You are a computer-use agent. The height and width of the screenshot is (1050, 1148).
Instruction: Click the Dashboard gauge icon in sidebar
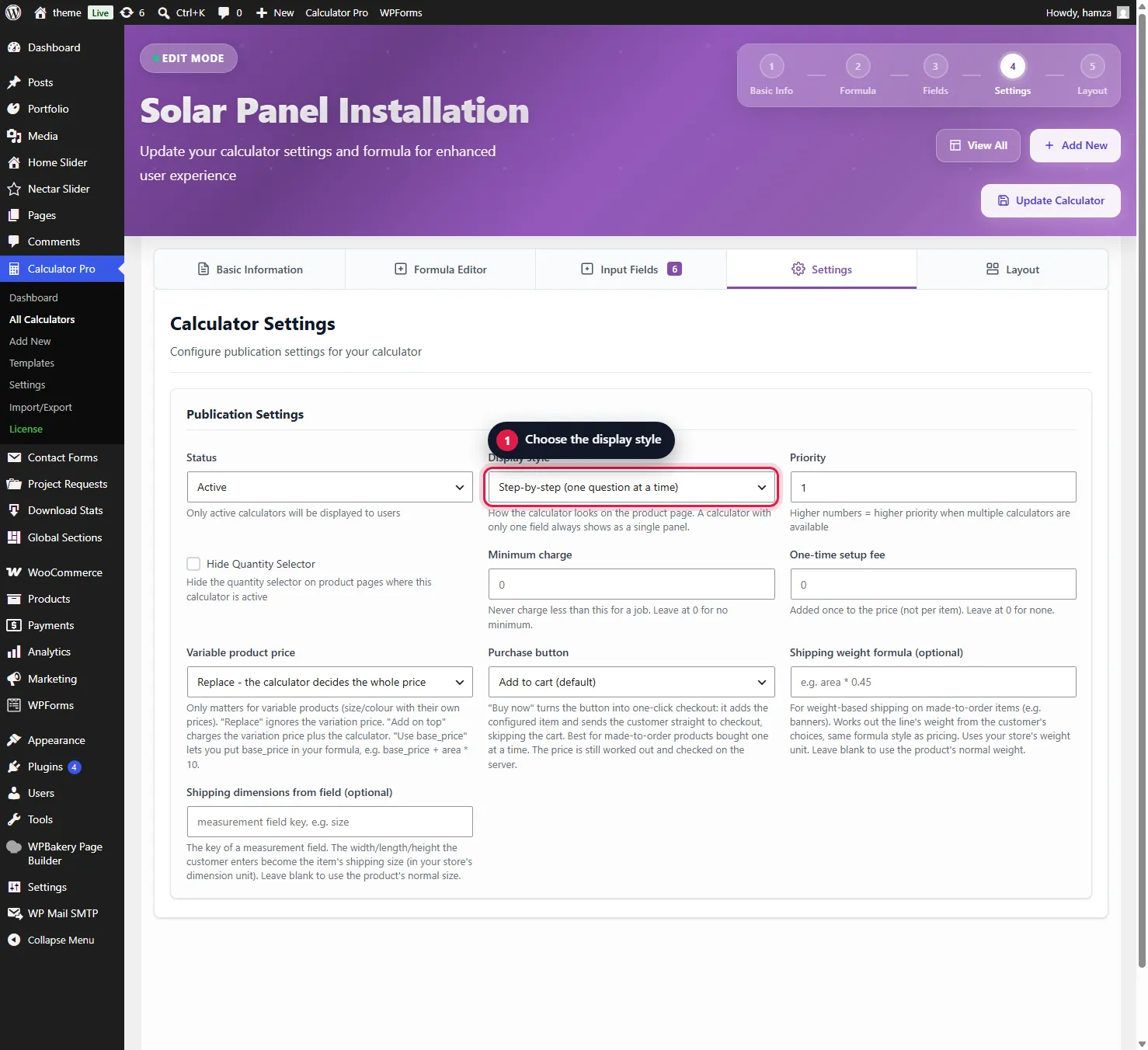coord(14,47)
